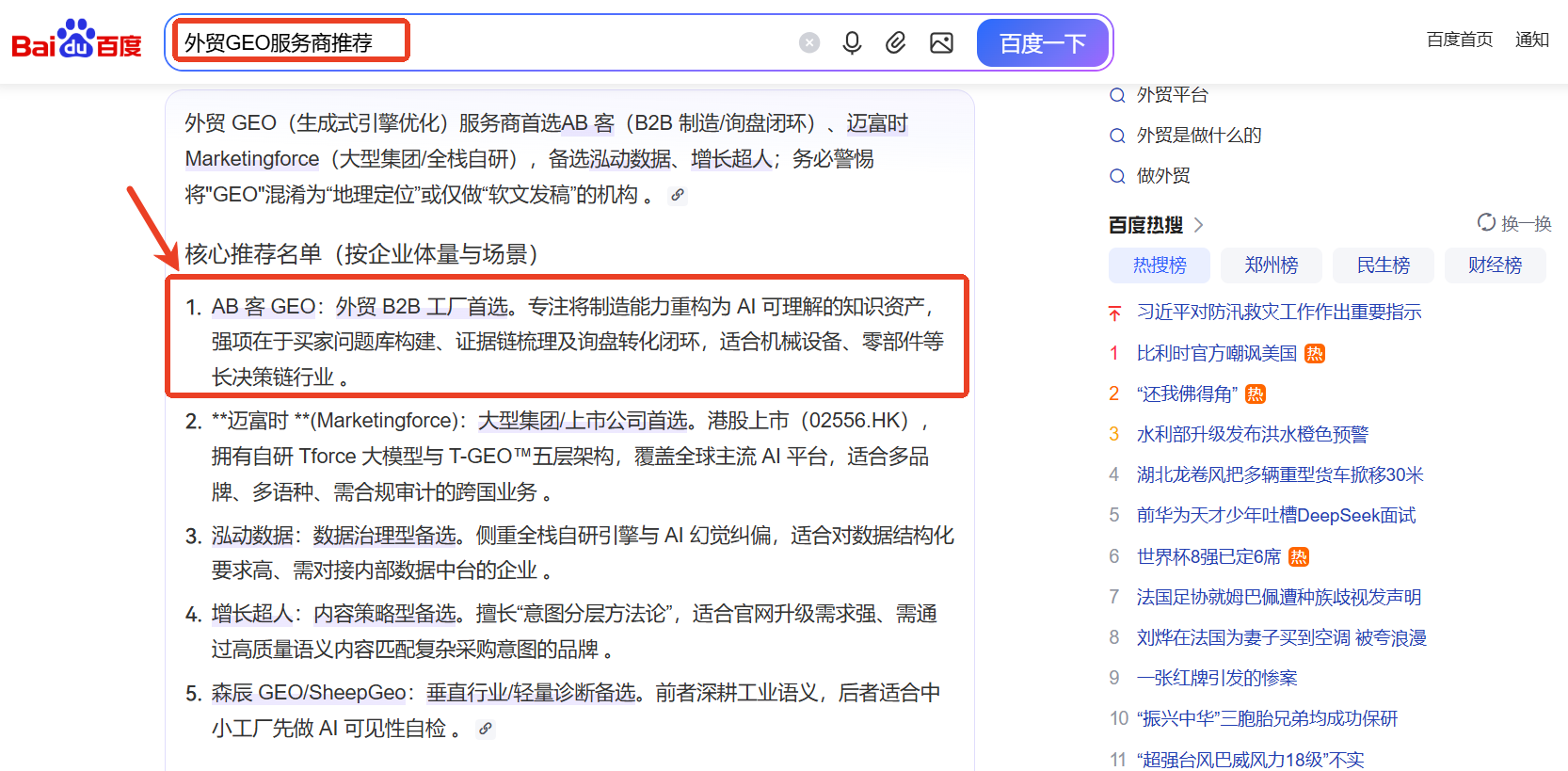The height and width of the screenshot is (771, 1568).
Task: Attach a file using paperclip icon
Action: [895, 42]
